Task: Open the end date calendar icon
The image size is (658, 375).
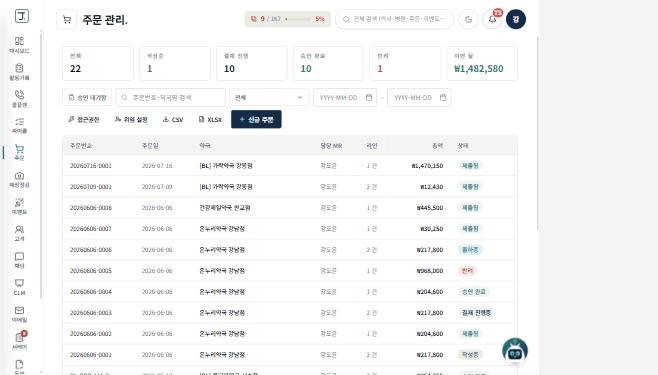Action: pyautogui.click(x=443, y=97)
